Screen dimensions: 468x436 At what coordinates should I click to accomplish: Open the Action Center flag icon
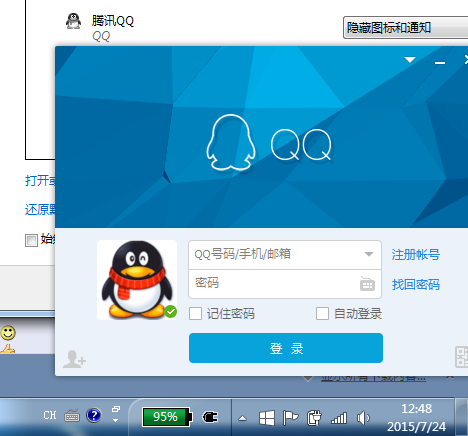(x=290, y=418)
